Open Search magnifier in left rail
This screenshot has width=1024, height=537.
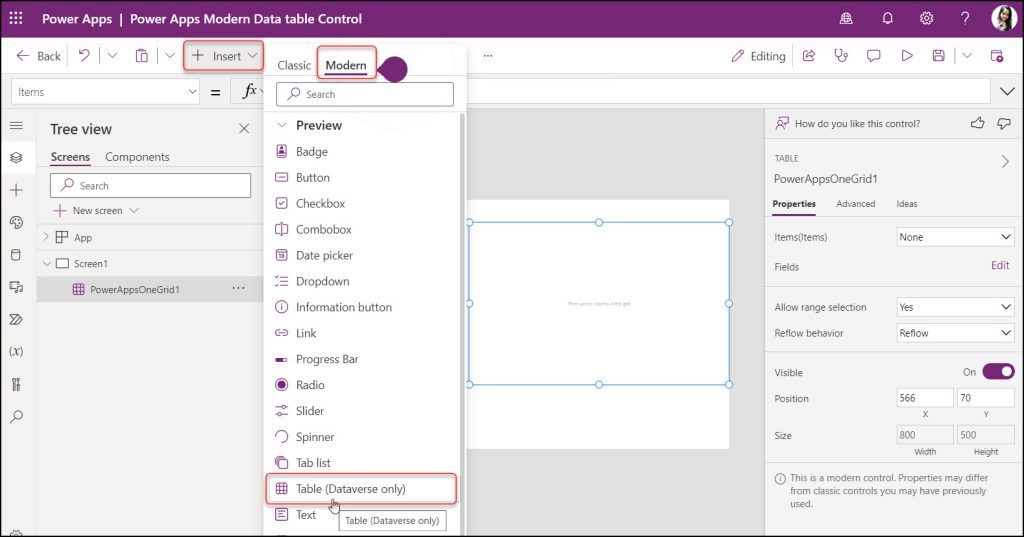pyautogui.click(x=16, y=416)
